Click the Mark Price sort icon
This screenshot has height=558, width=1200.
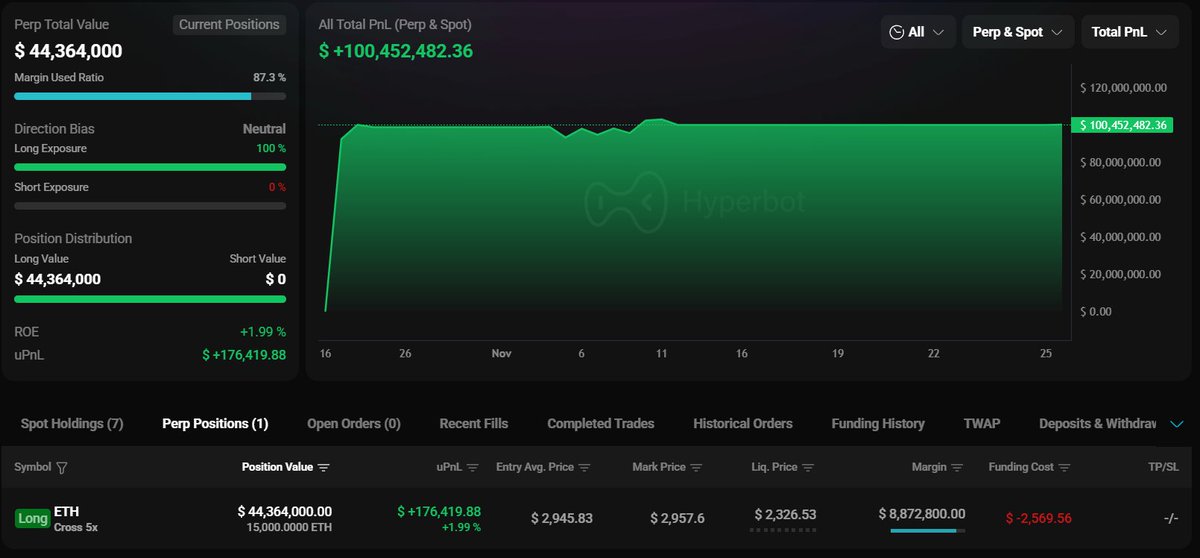click(x=696, y=468)
